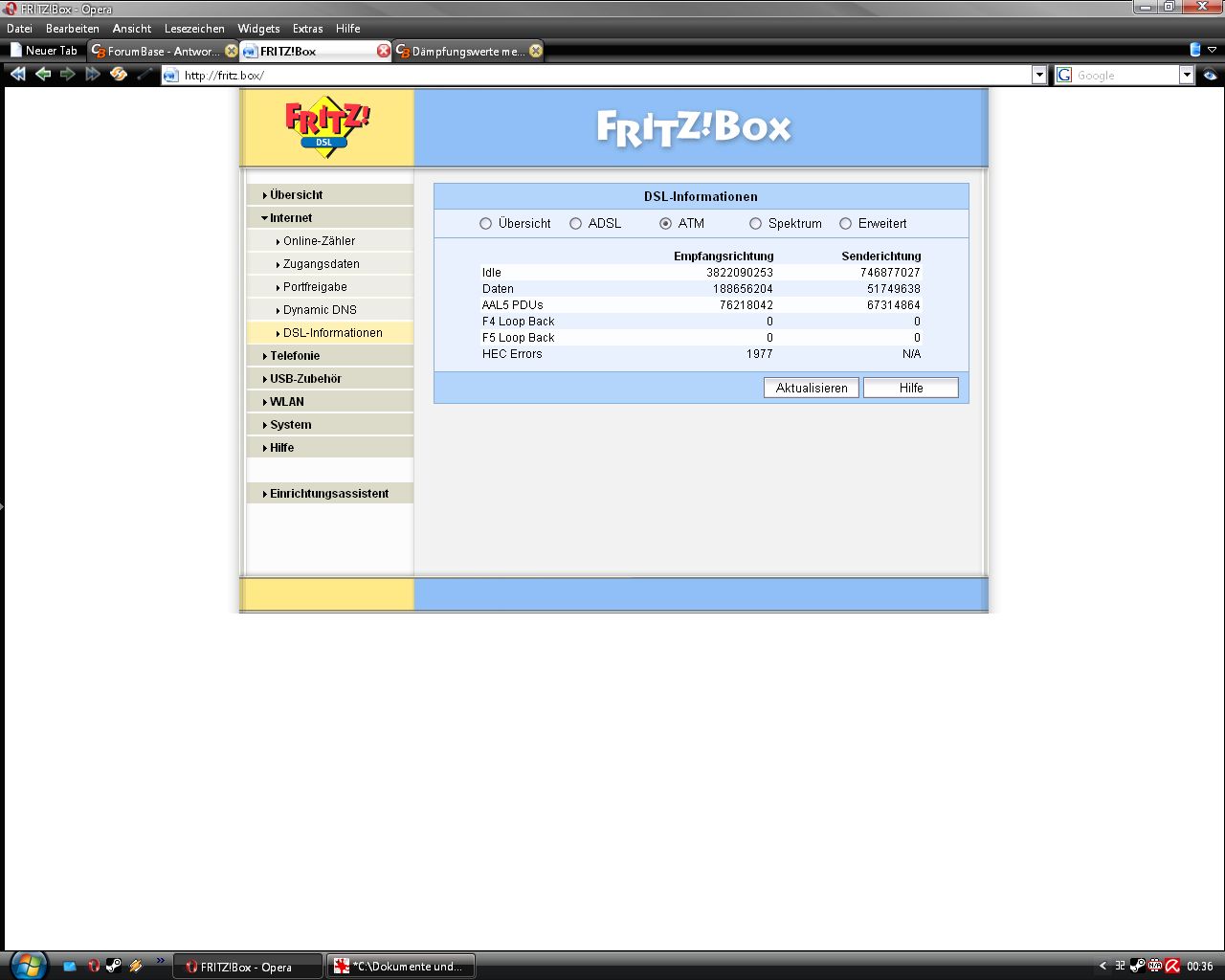The height and width of the screenshot is (980, 1225).
Task: Expand the Telefonie sidebar section
Action: (330, 355)
